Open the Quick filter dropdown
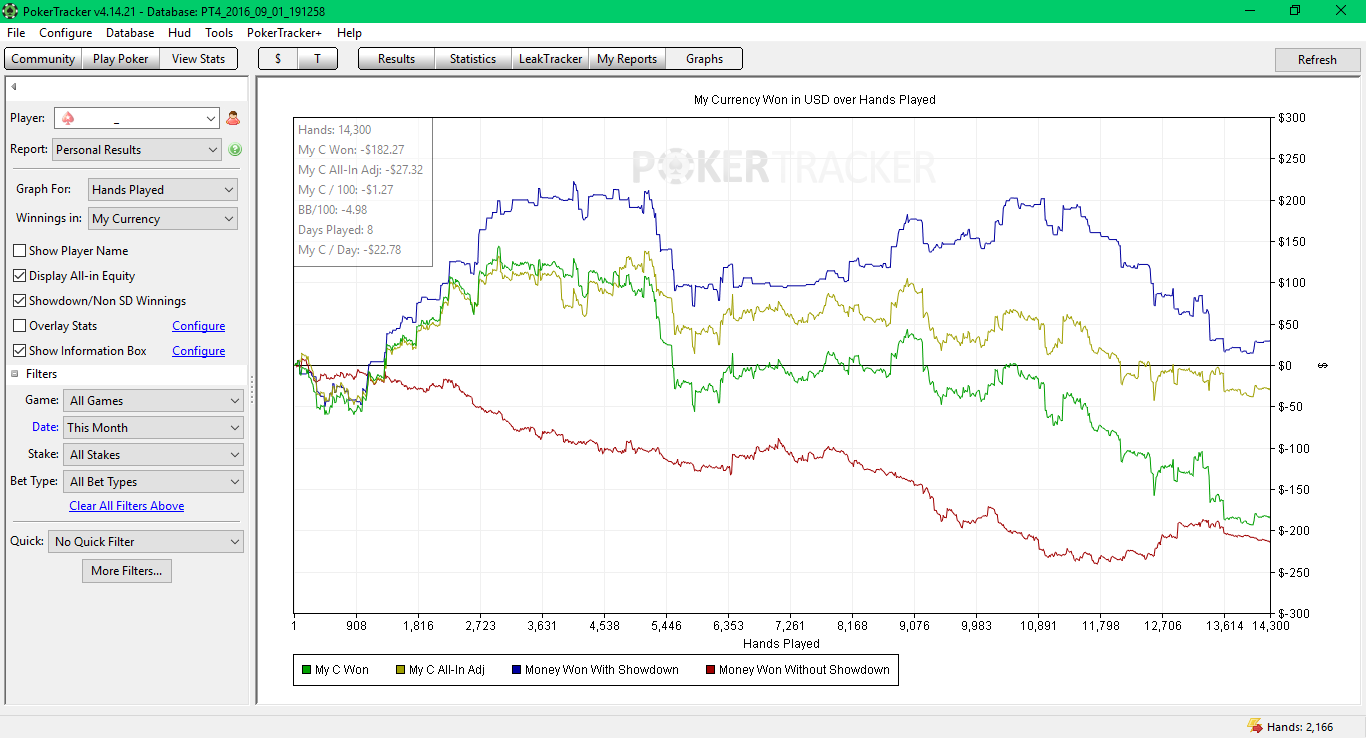Image resolution: width=1366 pixels, height=738 pixels. (x=146, y=542)
